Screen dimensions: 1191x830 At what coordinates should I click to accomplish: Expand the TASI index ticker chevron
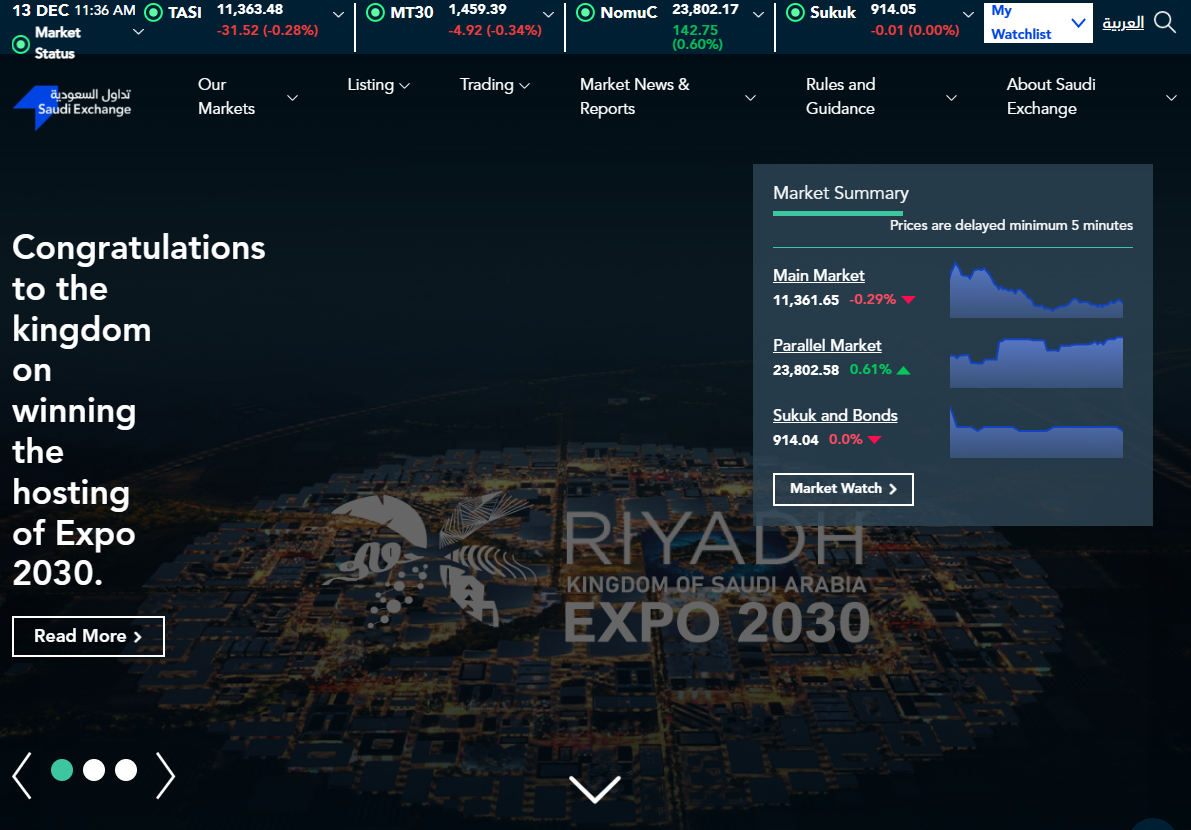(338, 15)
